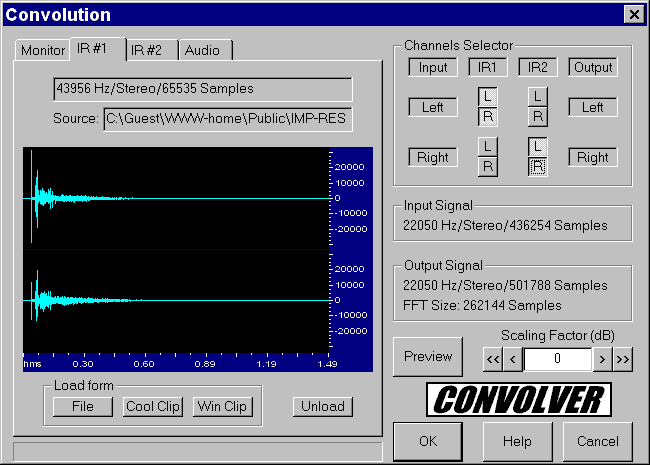Load from Cool Clip
The height and width of the screenshot is (465, 650).
tap(153, 407)
